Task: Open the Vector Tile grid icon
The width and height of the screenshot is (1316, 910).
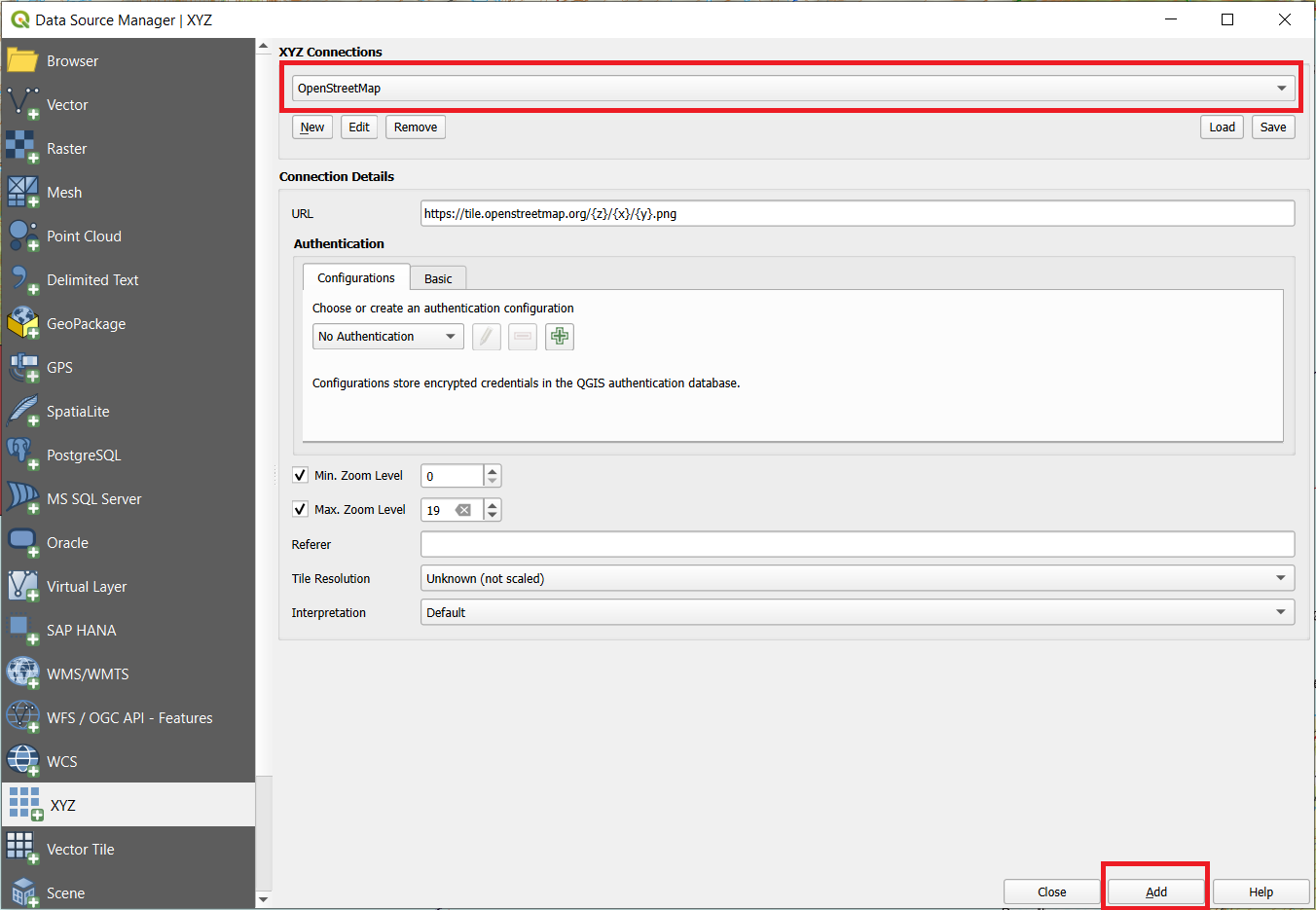Action: click(22, 849)
